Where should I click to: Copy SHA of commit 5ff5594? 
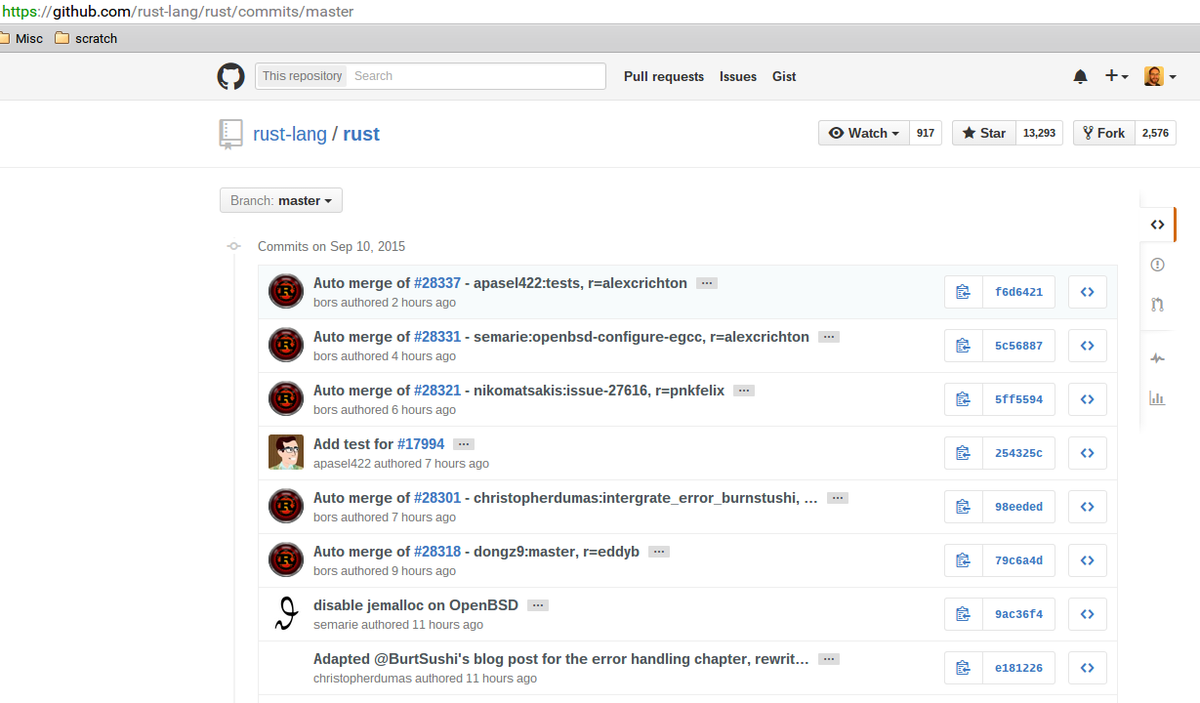[x=963, y=399]
